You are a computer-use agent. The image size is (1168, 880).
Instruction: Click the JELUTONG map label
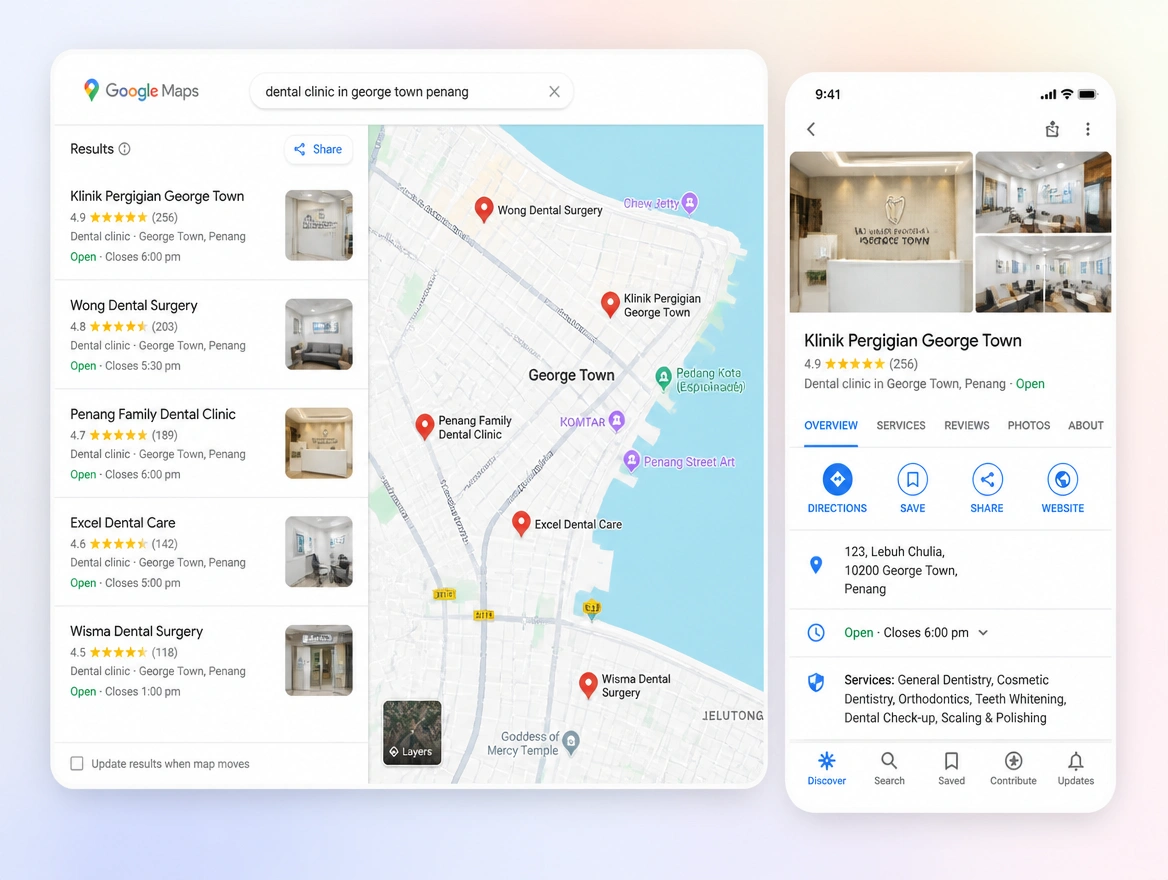tap(733, 715)
